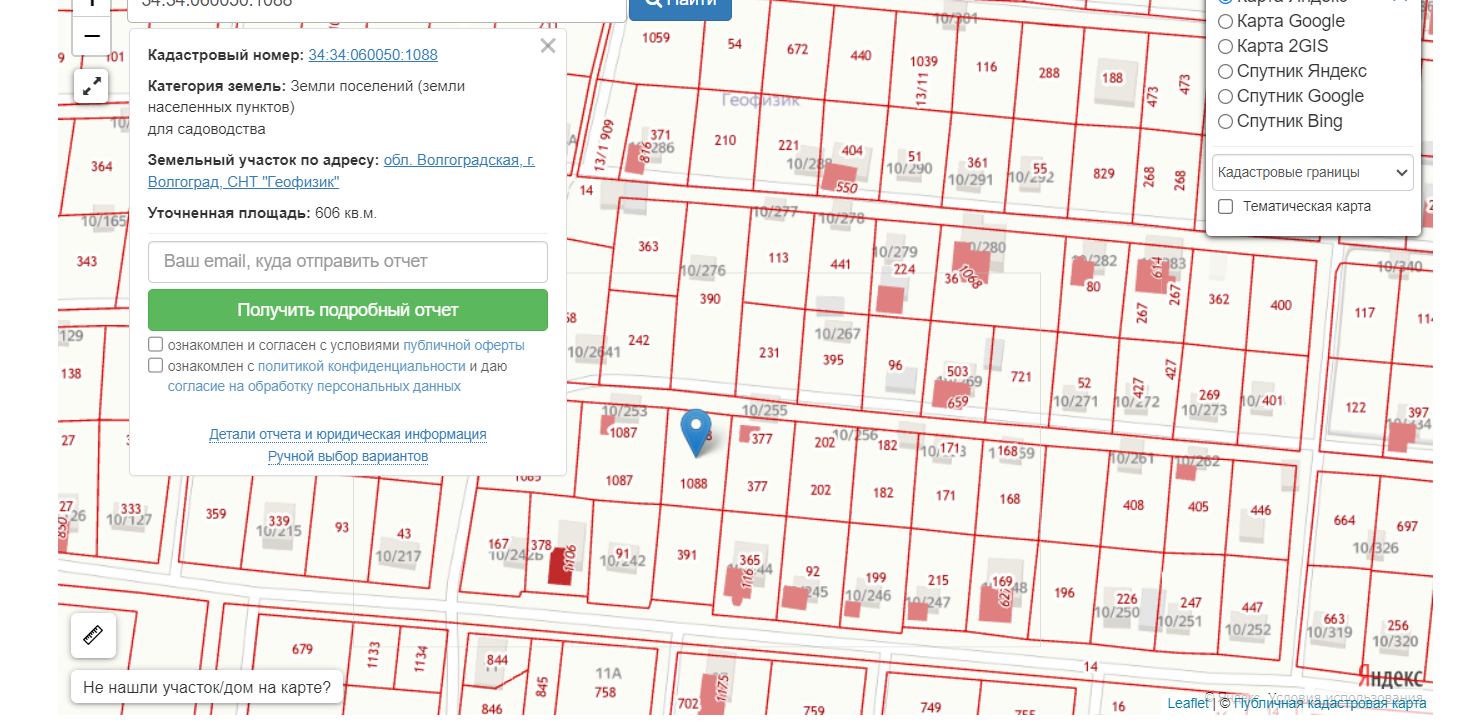Click Не нашли участок/дом на карте button
This screenshot has height=726, width=1468.
(x=207, y=688)
